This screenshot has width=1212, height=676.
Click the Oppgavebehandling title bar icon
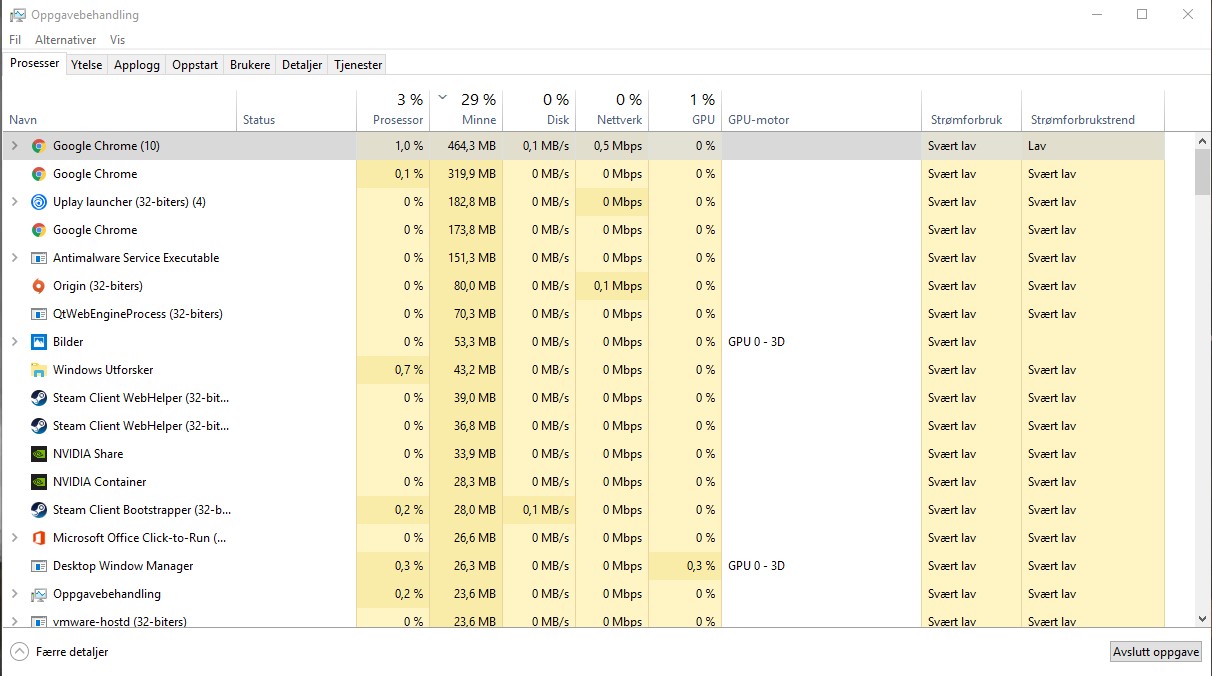(17, 15)
